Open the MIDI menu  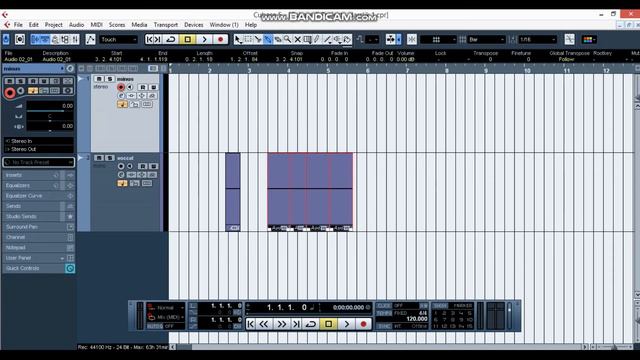96,25
